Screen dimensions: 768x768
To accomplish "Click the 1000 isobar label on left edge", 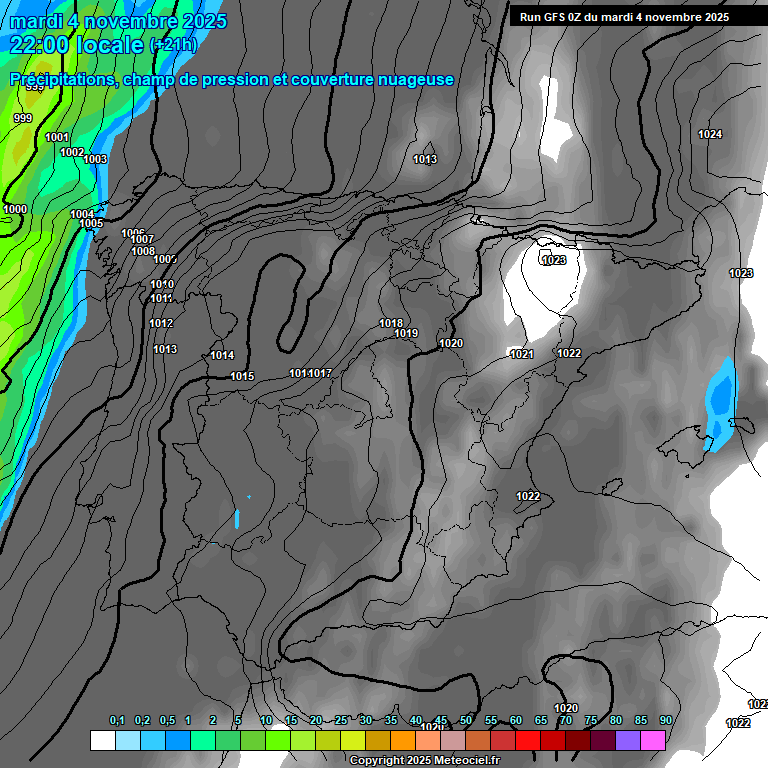I will coord(15,209).
